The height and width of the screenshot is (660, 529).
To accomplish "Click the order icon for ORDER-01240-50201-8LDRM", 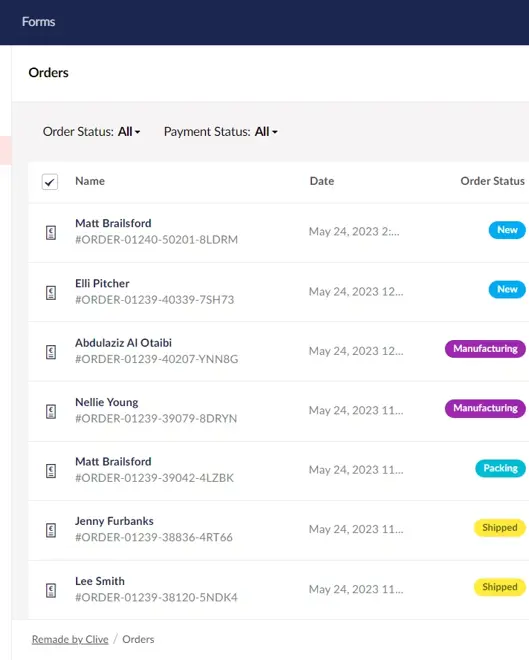I will tap(51, 232).
